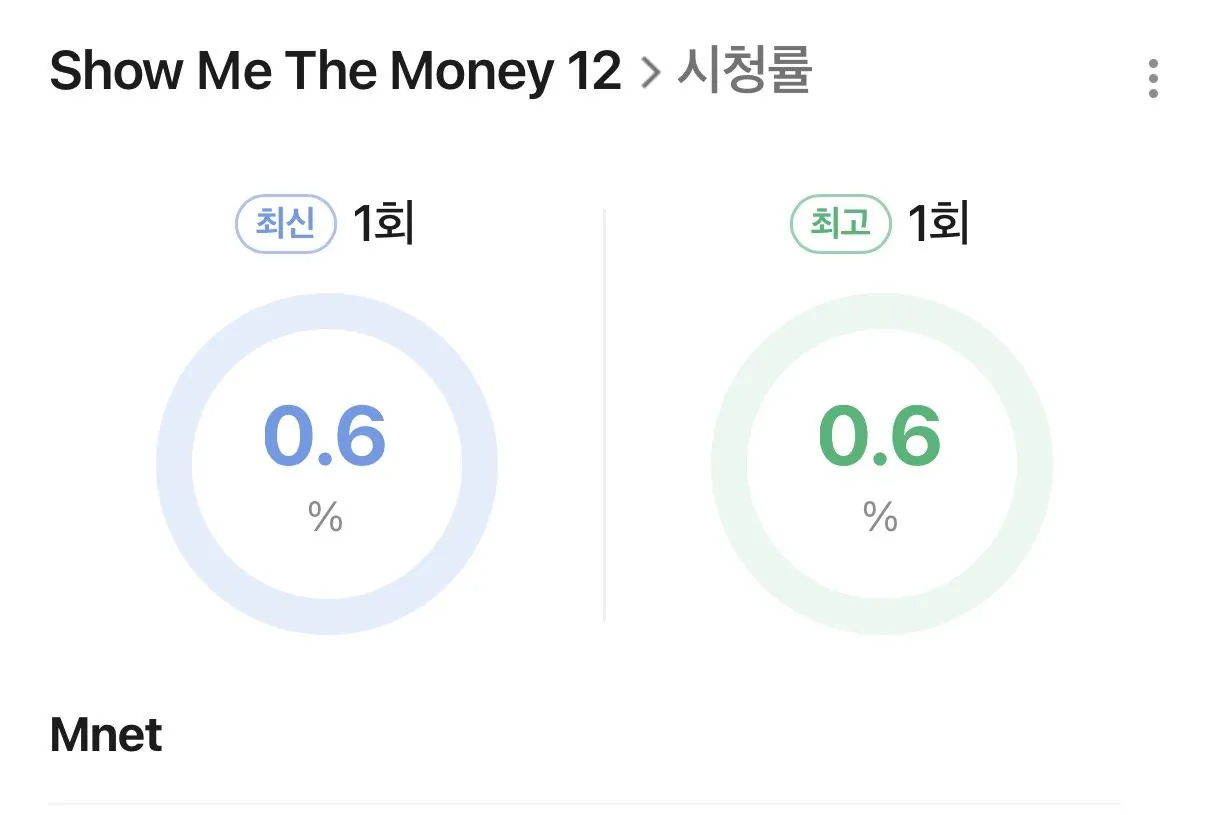Click the number 12 in the title
Viewport: 1206px width, 815px height.
(x=591, y=72)
